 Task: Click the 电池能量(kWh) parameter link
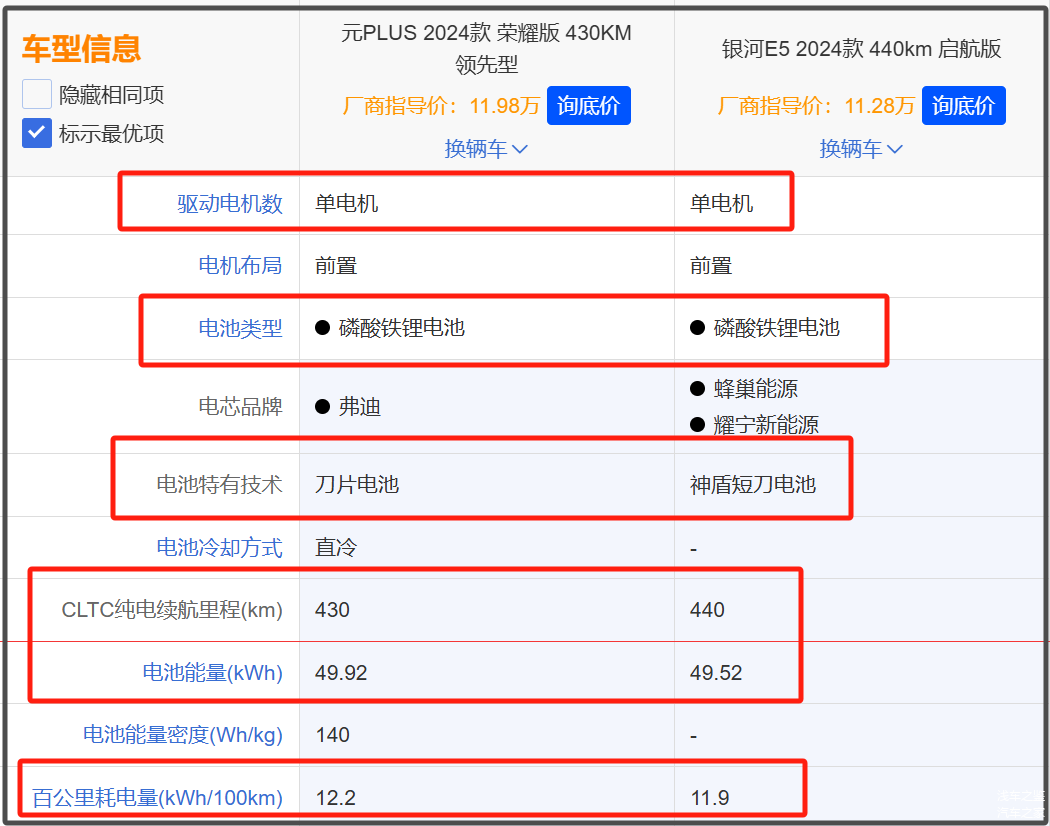pyautogui.click(x=212, y=673)
